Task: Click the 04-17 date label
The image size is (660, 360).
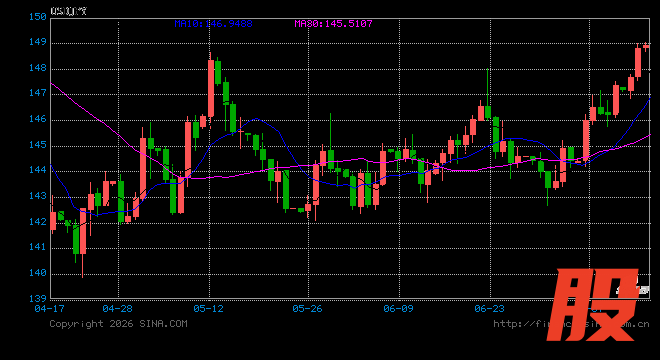Action: [x=50, y=309]
